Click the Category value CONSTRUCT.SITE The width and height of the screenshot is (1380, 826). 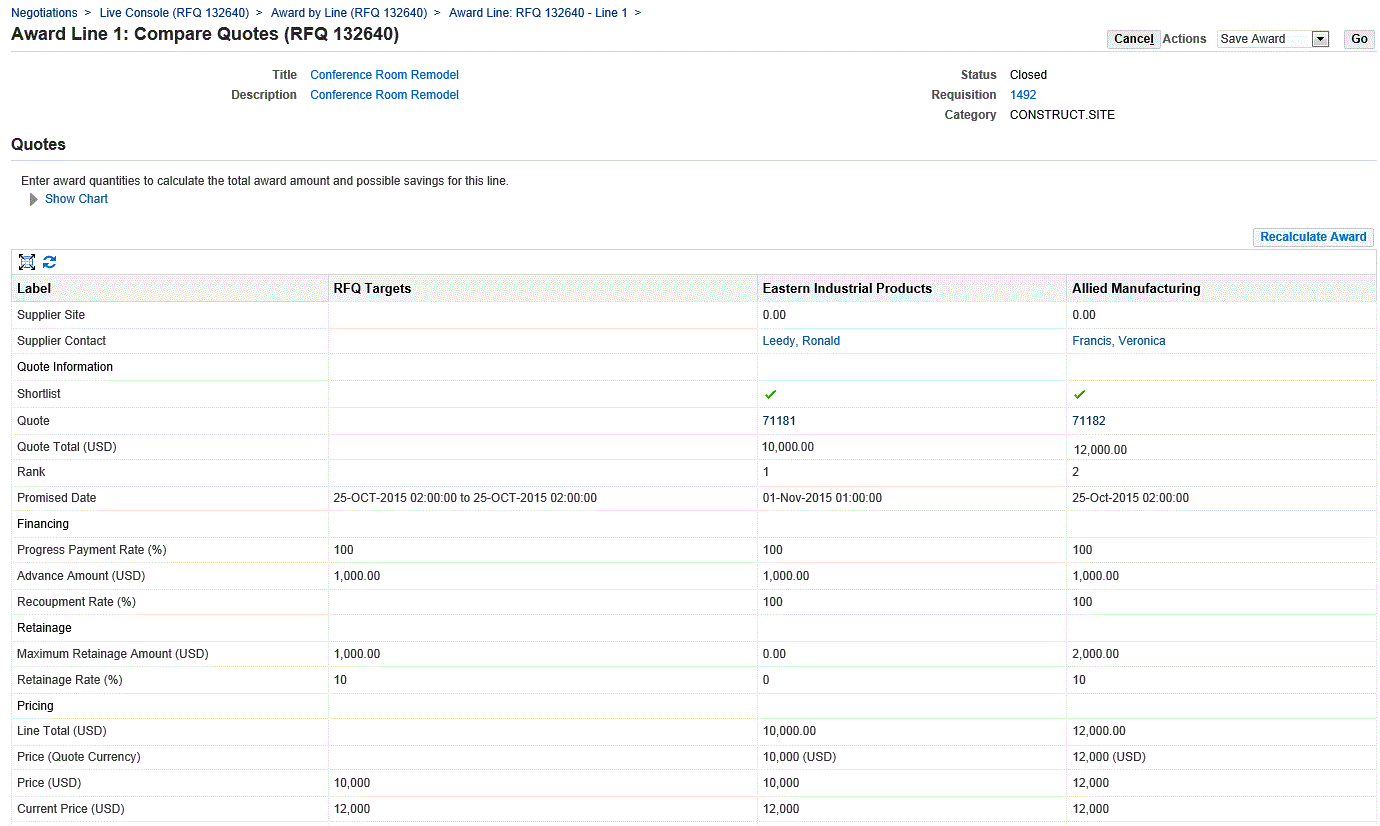tap(1062, 115)
